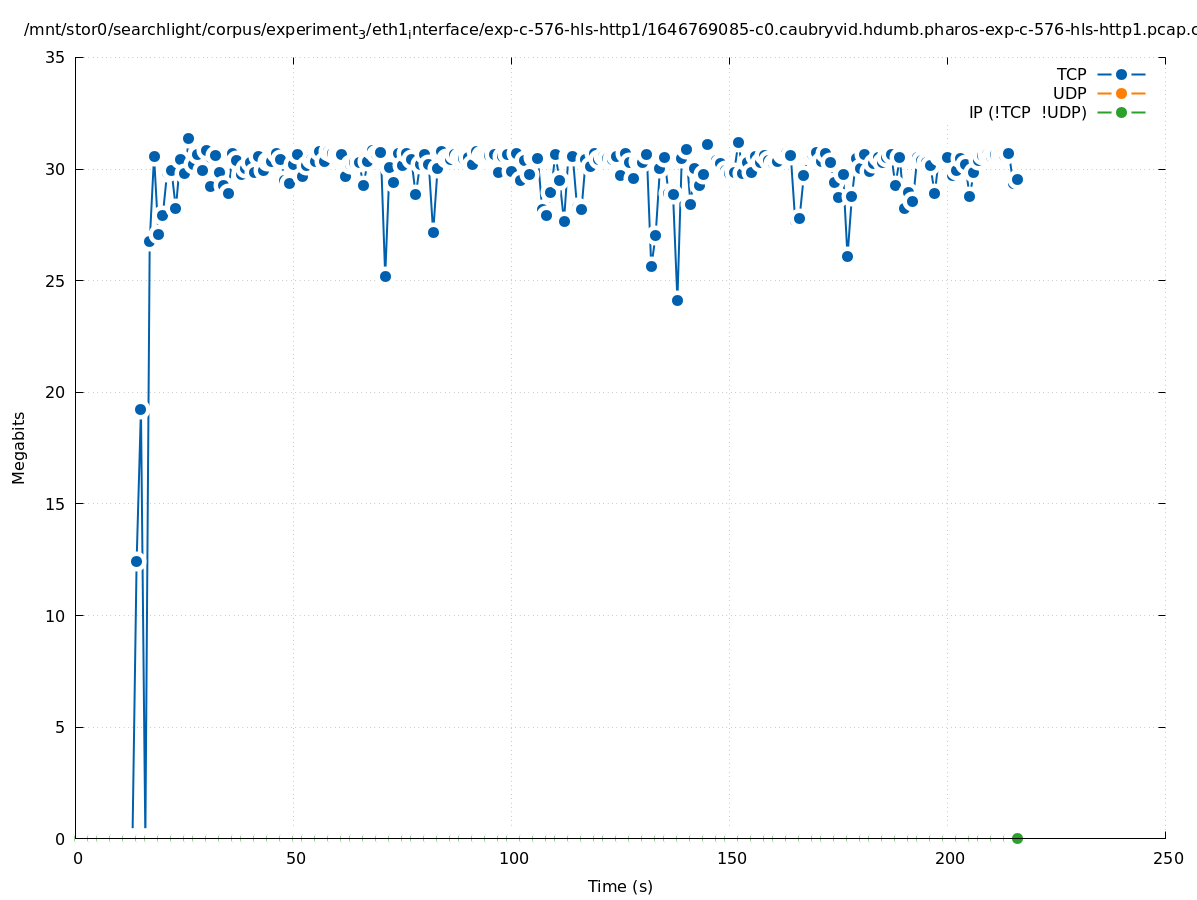Click the 100 tick label on the x-axis

tap(512, 858)
